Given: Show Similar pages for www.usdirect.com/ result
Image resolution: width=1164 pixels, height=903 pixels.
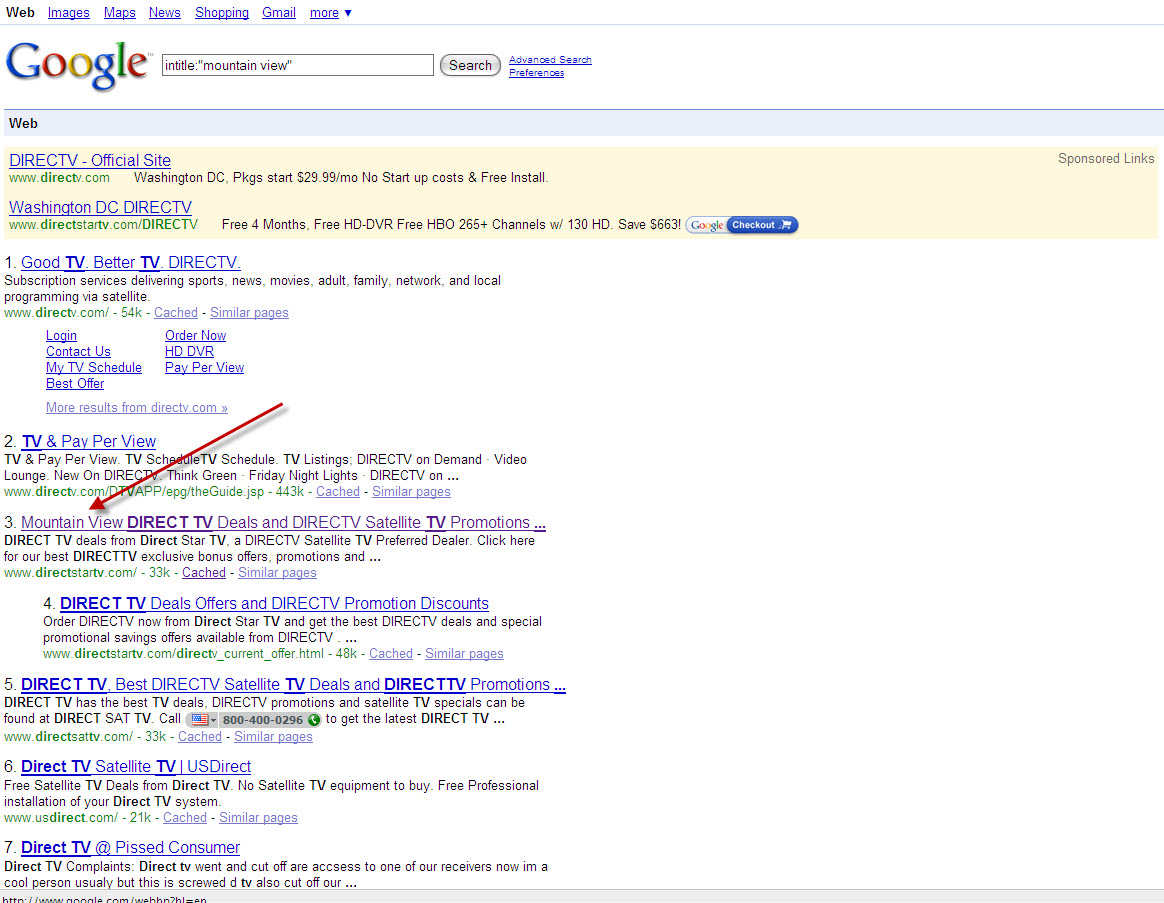Looking at the screenshot, I should pos(258,818).
